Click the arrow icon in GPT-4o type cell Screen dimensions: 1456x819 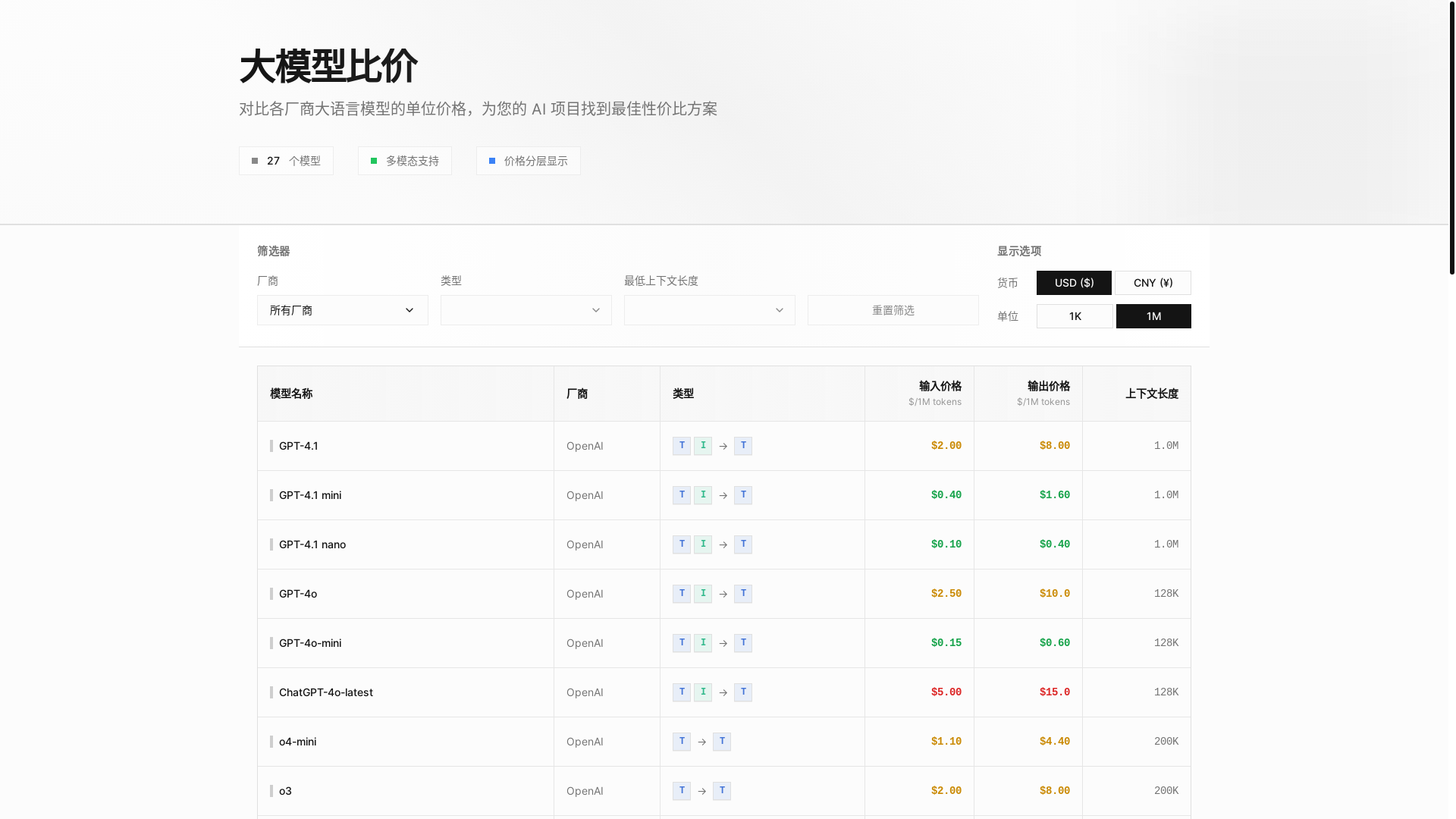723,594
